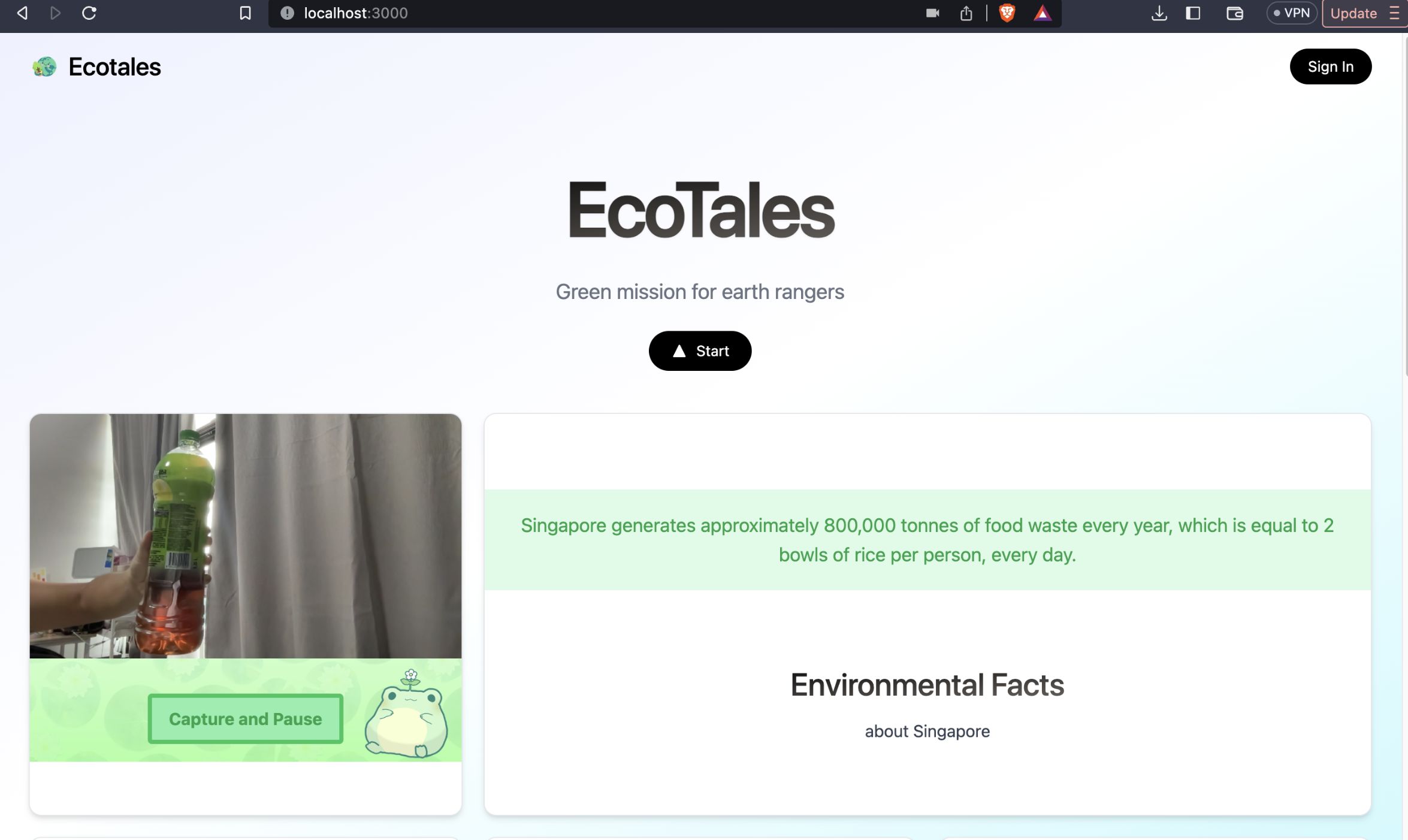Click the Brave Rewards triangle icon
Screen dimensions: 1408x840
point(1042,13)
